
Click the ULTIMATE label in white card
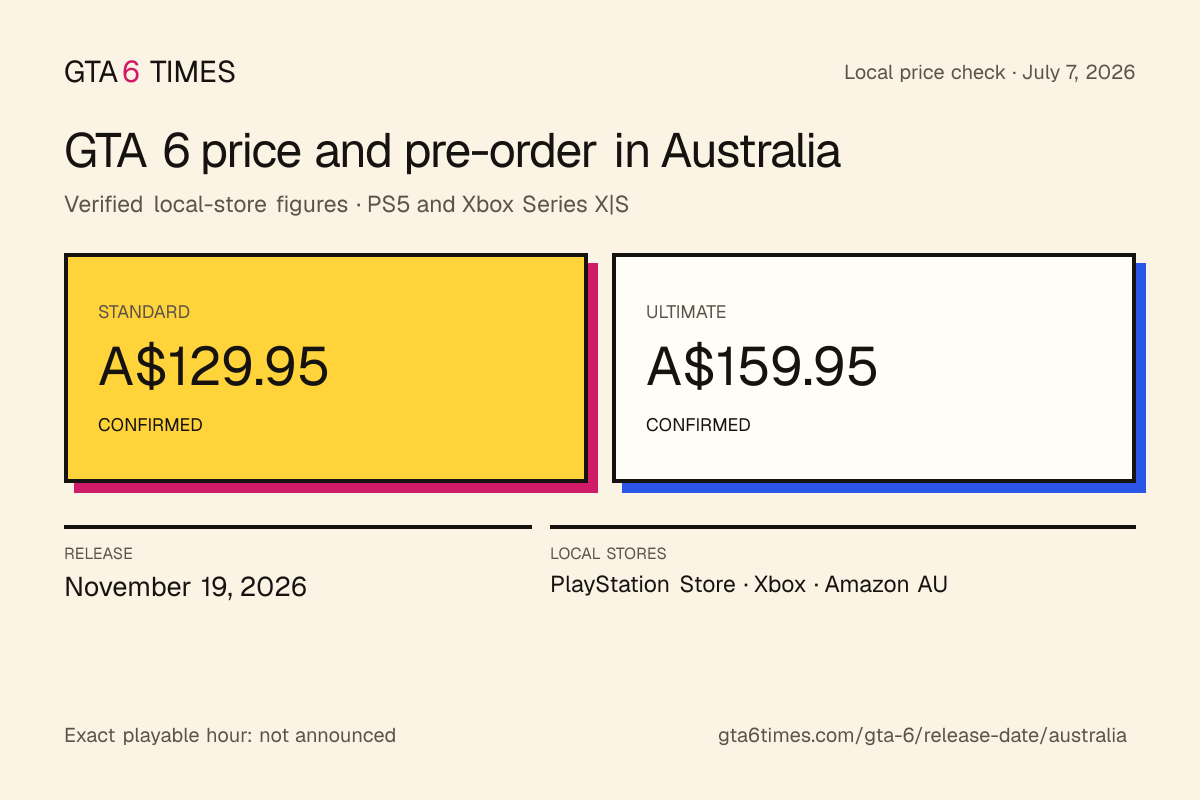[x=686, y=312]
